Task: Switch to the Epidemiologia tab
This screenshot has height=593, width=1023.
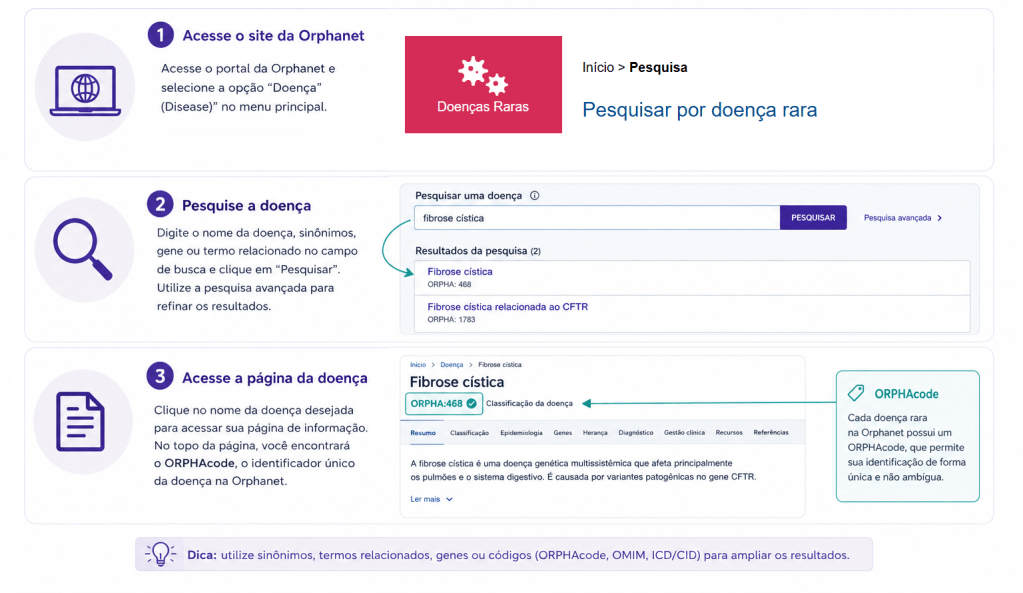Action: pos(521,433)
